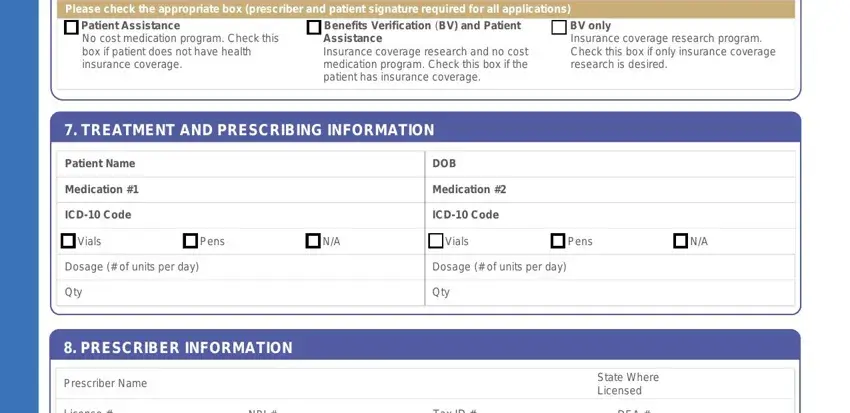Click the Patient Name field
The width and height of the screenshot is (850, 413).
(241, 164)
